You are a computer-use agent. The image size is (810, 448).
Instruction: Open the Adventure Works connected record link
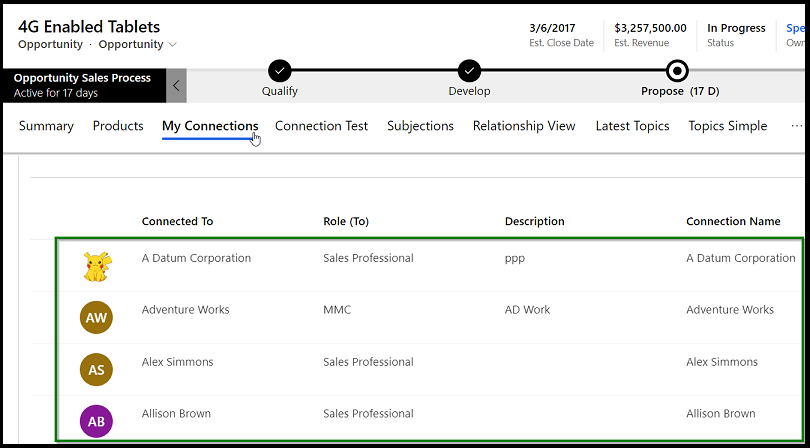click(185, 310)
